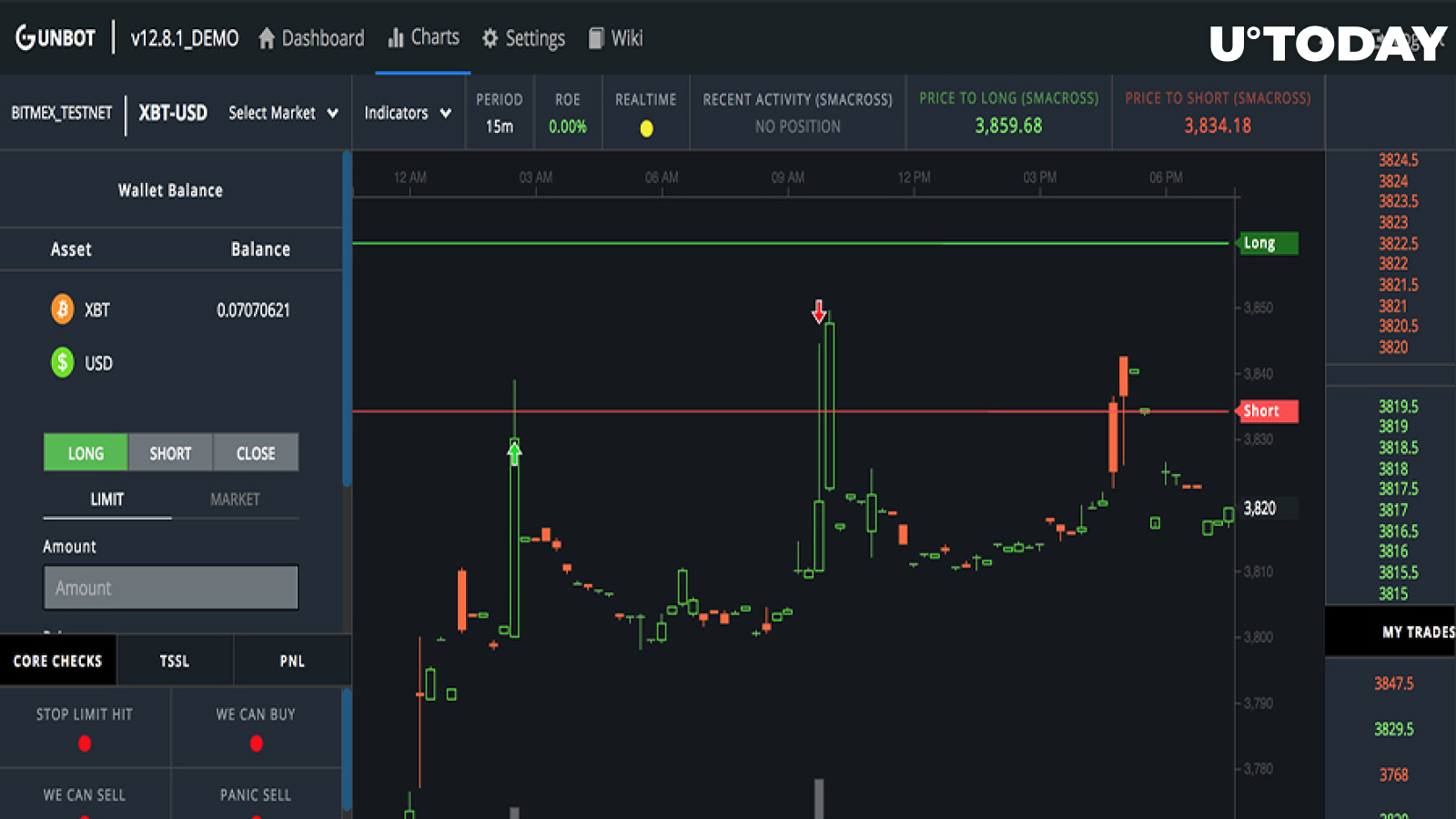
Task: Click the WE CAN SELL check label
Action: coord(85,795)
